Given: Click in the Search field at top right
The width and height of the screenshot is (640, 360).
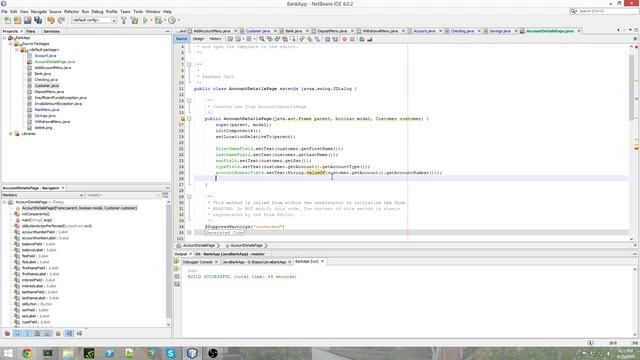Looking at the screenshot, I should click(x=607, y=11).
